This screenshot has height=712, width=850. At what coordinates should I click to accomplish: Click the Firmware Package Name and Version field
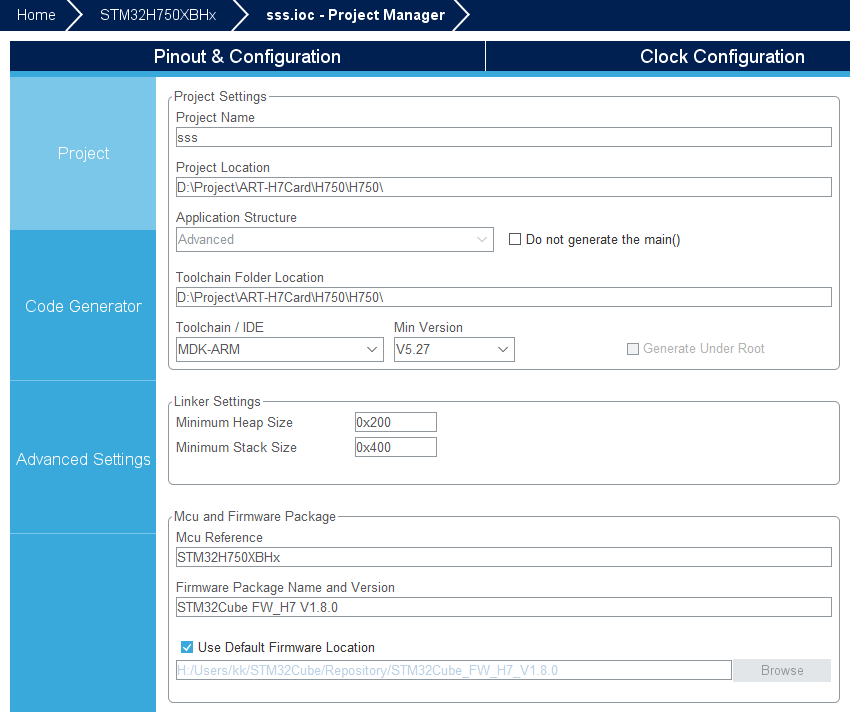[x=504, y=607]
